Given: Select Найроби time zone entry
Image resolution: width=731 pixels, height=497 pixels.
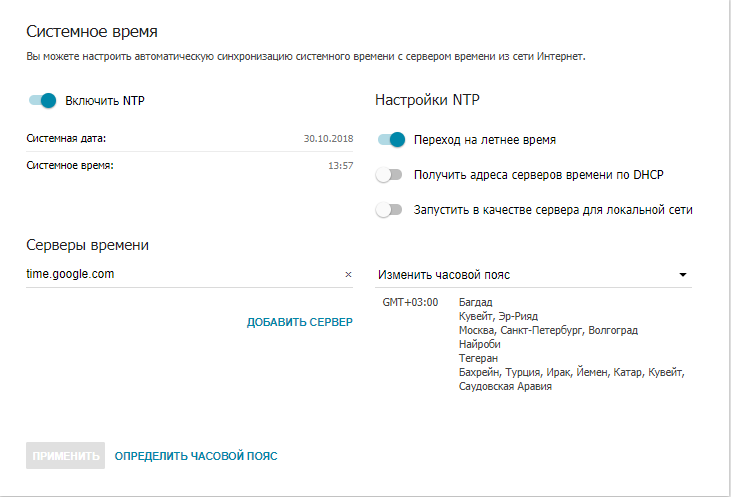Looking at the screenshot, I should (480, 343).
